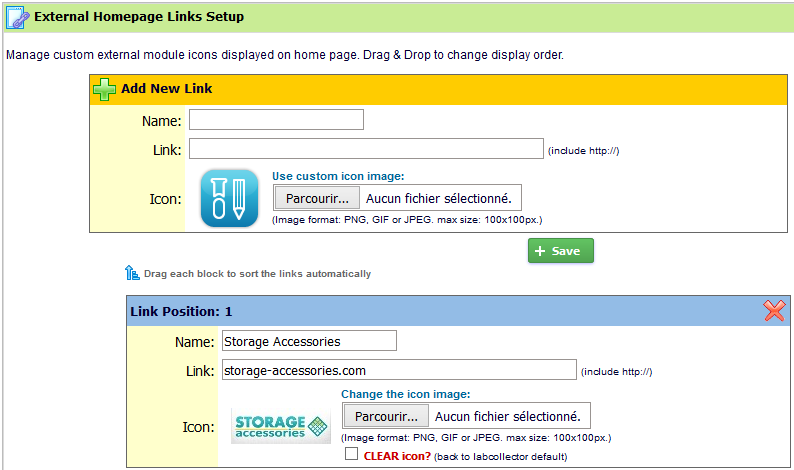Click Aucun fichier sélectionné text in Add New Link
Image resolution: width=794 pixels, height=470 pixels.
439,199
